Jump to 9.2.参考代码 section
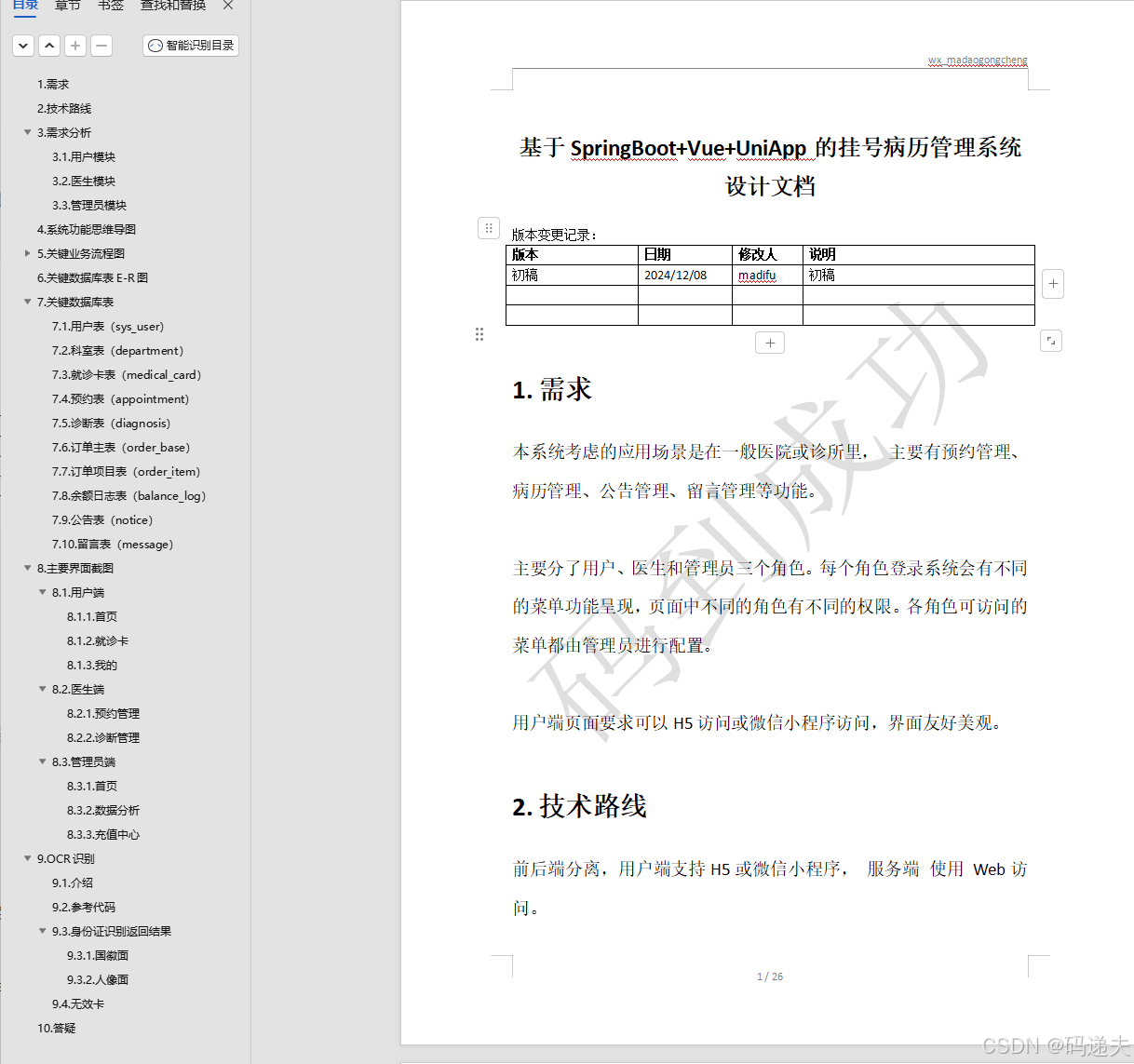Viewport: 1134px width, 1064px height. click(x=84, y=907)
